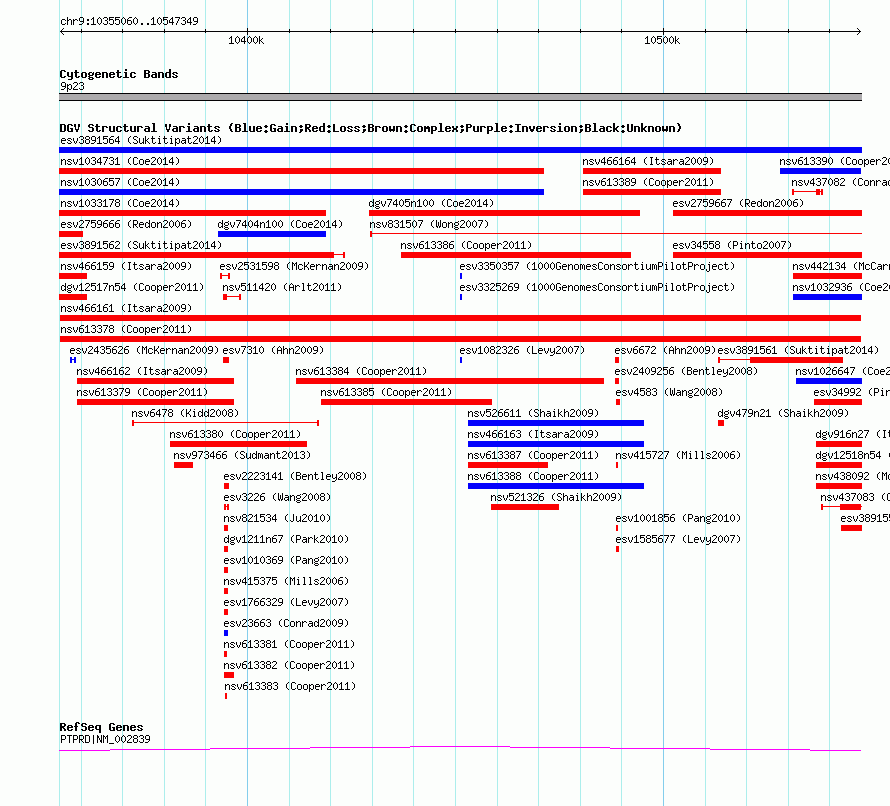Open esv34558 (Pinto2007) variant
This screenshot has width=890, height=806.
pyautogui.click(x=732, y=245)
